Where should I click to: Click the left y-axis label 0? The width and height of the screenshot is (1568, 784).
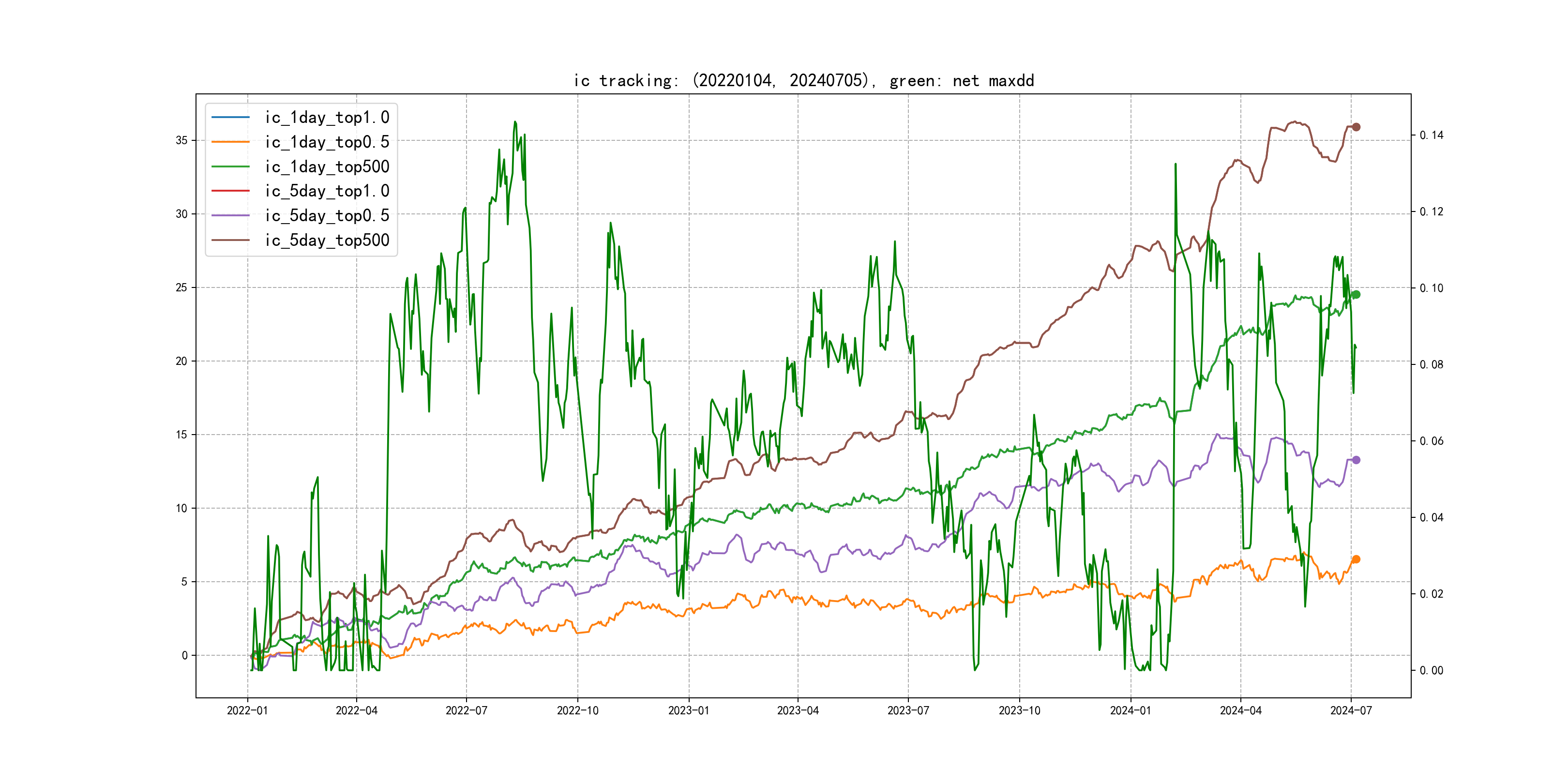184,656
